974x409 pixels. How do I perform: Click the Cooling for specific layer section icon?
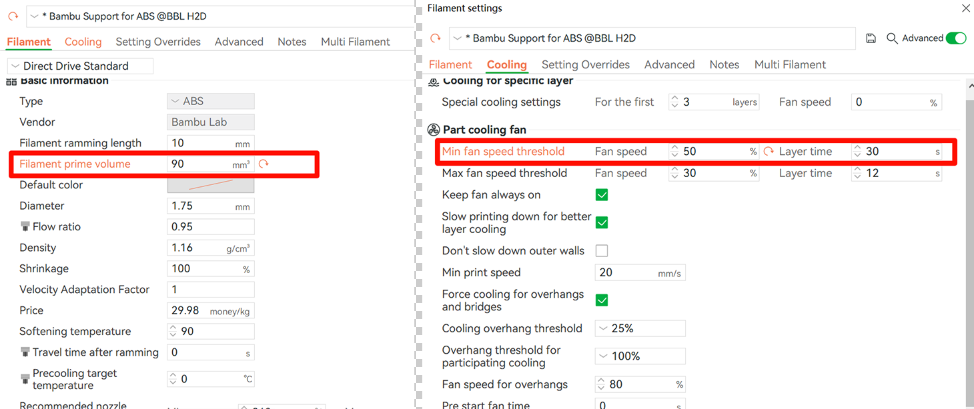coord(434,82)
